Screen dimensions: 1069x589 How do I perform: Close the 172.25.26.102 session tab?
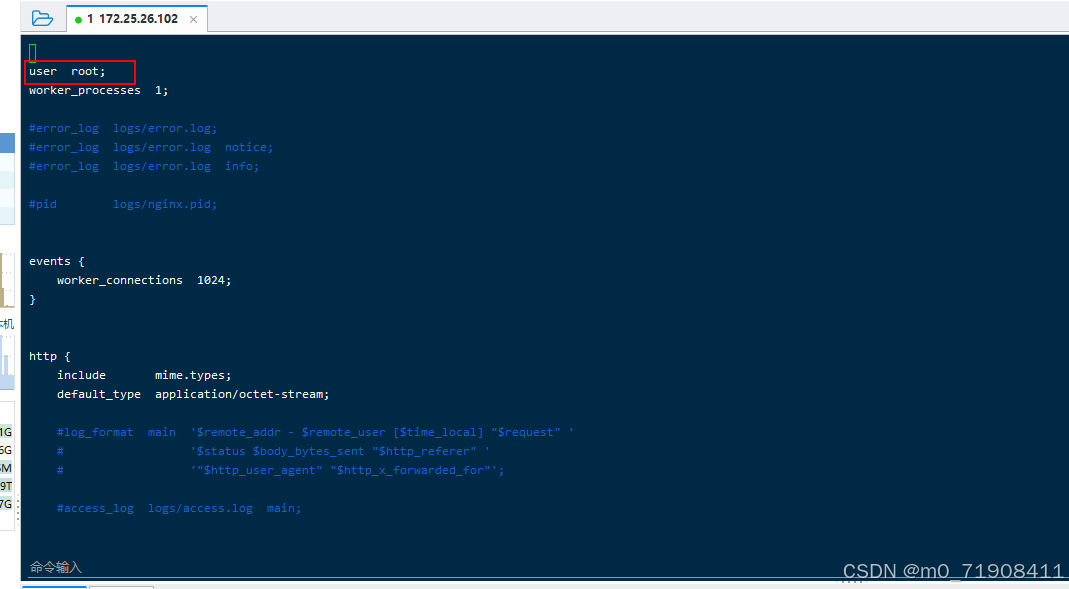[193, 17]
